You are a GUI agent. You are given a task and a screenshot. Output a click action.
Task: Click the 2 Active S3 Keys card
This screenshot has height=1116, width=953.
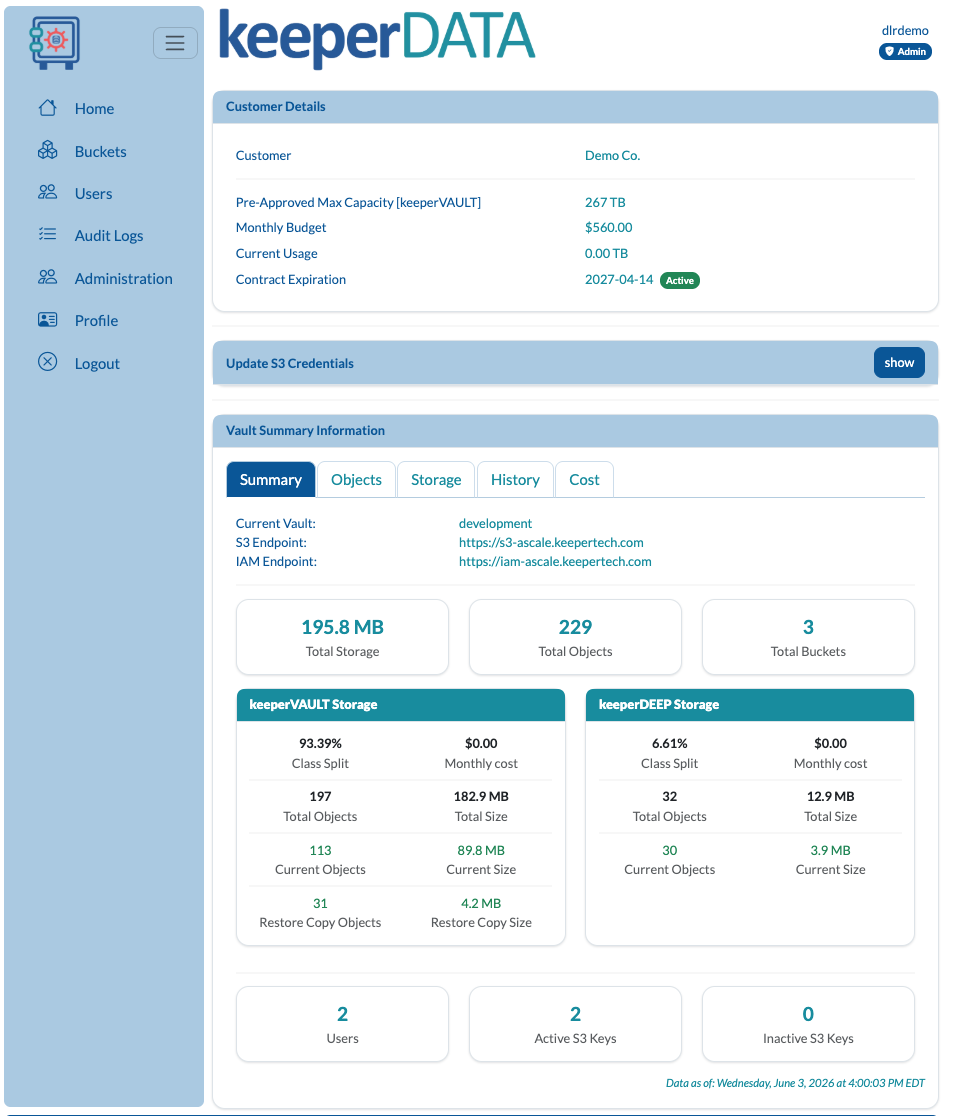[575, 1024]
